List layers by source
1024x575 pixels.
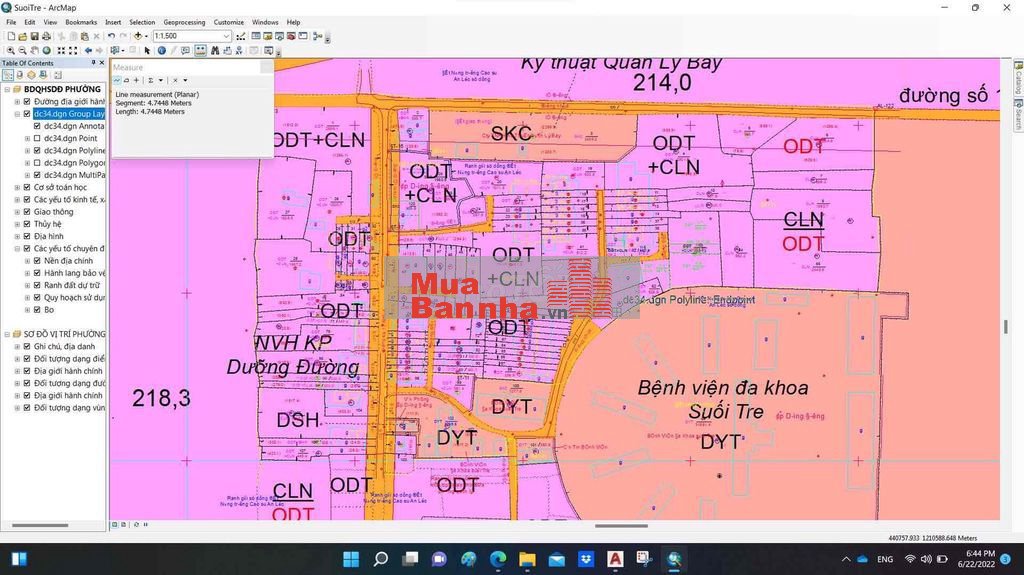20,75
